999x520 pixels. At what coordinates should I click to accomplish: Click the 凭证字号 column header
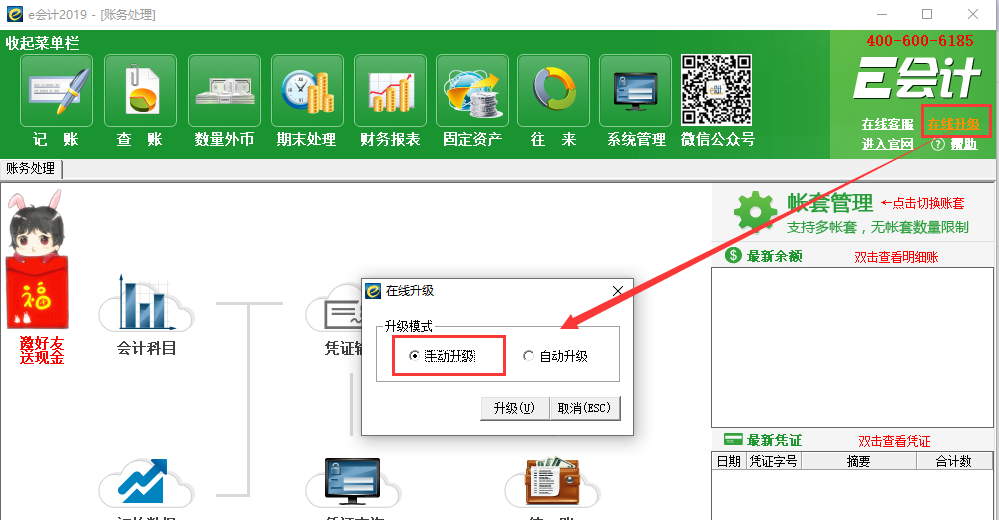[x=773, y=461]
